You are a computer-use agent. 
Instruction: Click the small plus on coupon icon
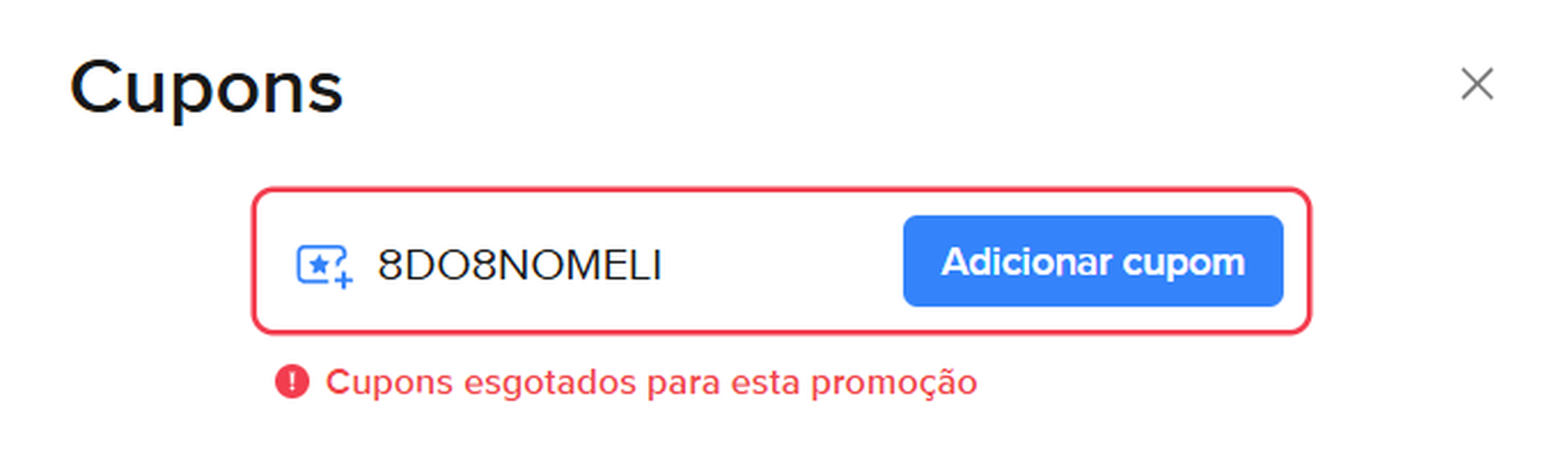point(343,278)
